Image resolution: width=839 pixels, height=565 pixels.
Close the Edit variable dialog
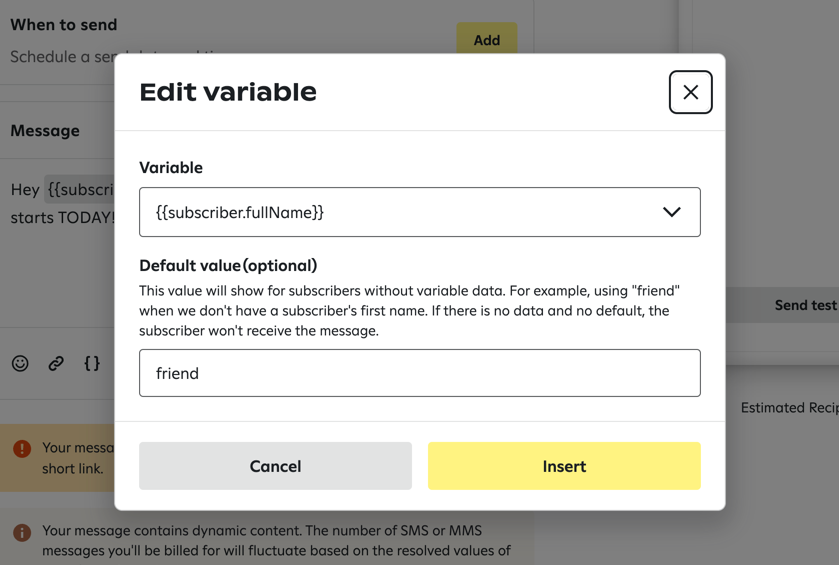(690, 92)
